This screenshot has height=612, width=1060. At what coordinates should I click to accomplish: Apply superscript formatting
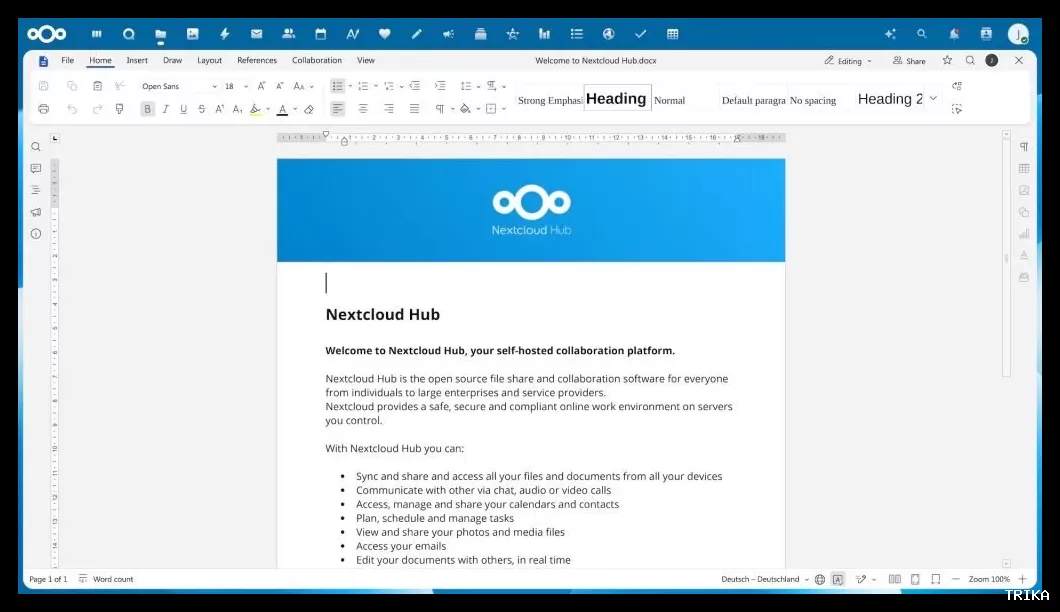tap(219, 109)
